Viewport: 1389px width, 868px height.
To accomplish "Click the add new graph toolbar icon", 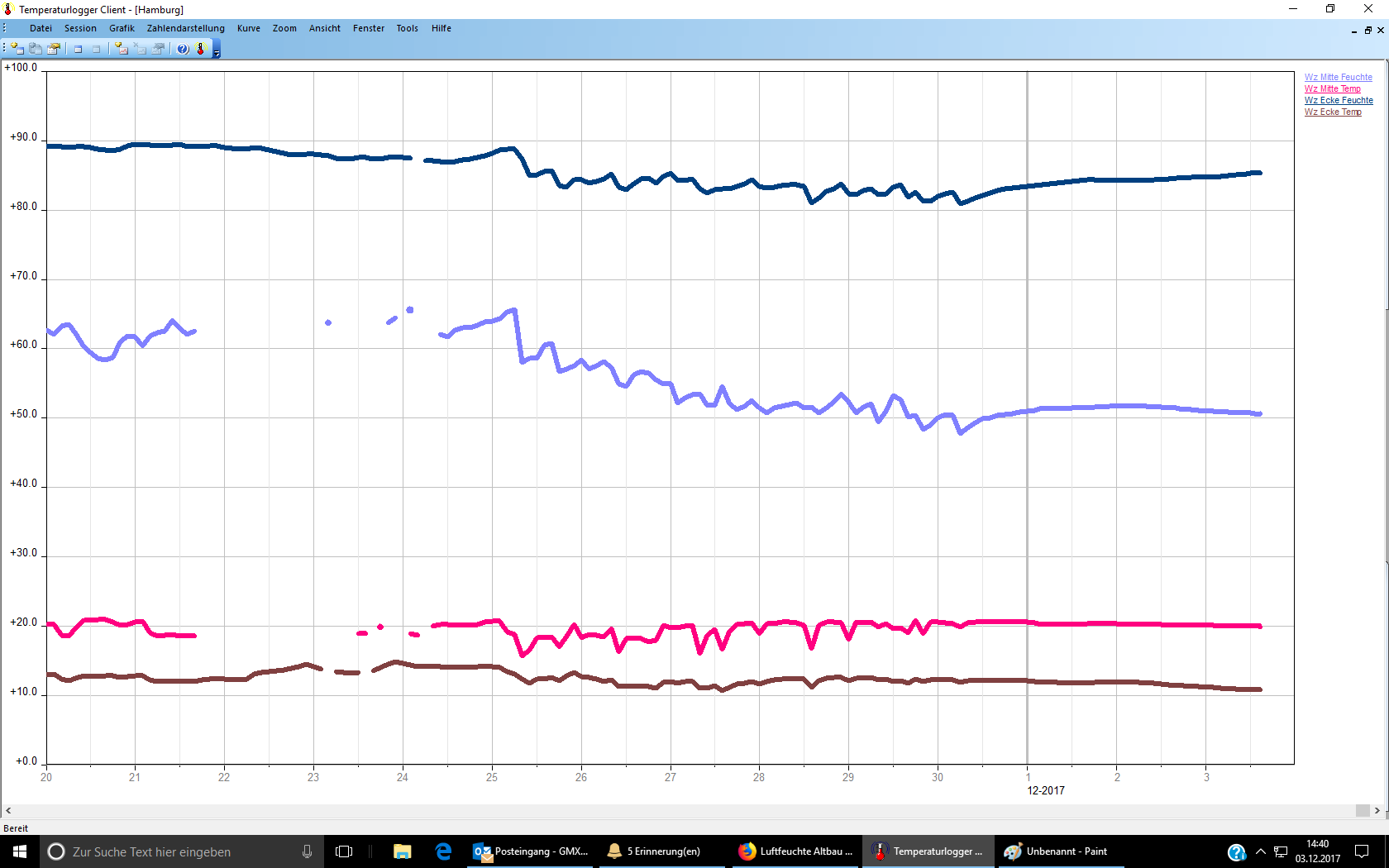I will [122, 49].
